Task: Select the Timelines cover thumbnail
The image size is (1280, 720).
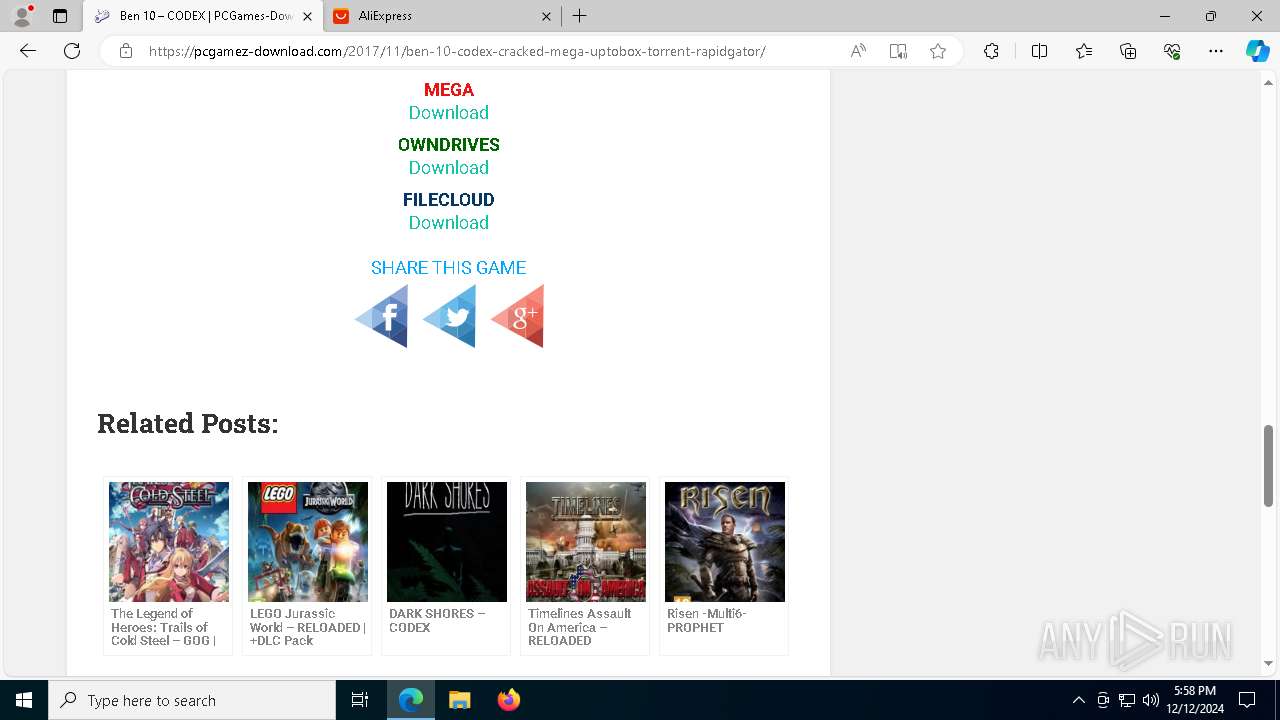Action: point(586,542)
